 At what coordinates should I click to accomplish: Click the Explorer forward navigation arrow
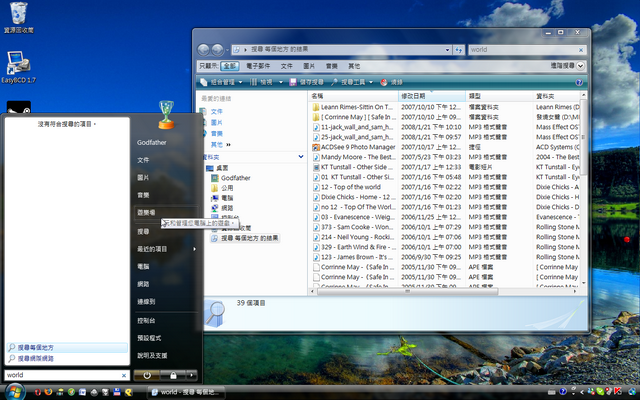(218, 50)
